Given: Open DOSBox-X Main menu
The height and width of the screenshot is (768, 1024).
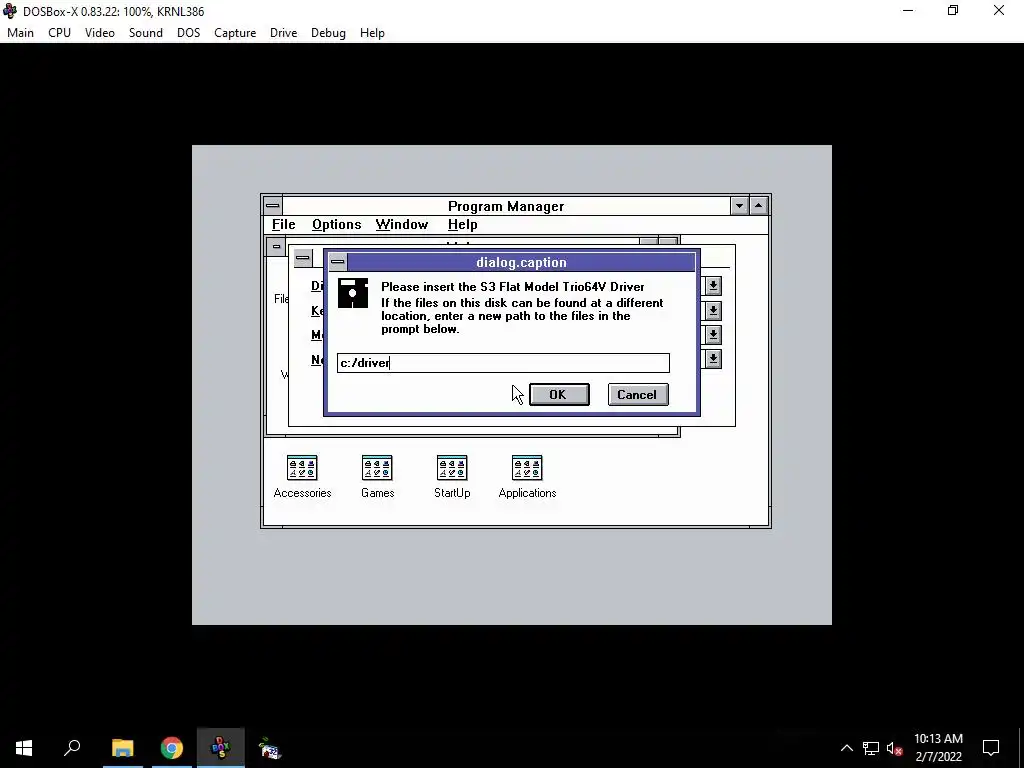Looking at the screenshot, I should tap(20, 33).
